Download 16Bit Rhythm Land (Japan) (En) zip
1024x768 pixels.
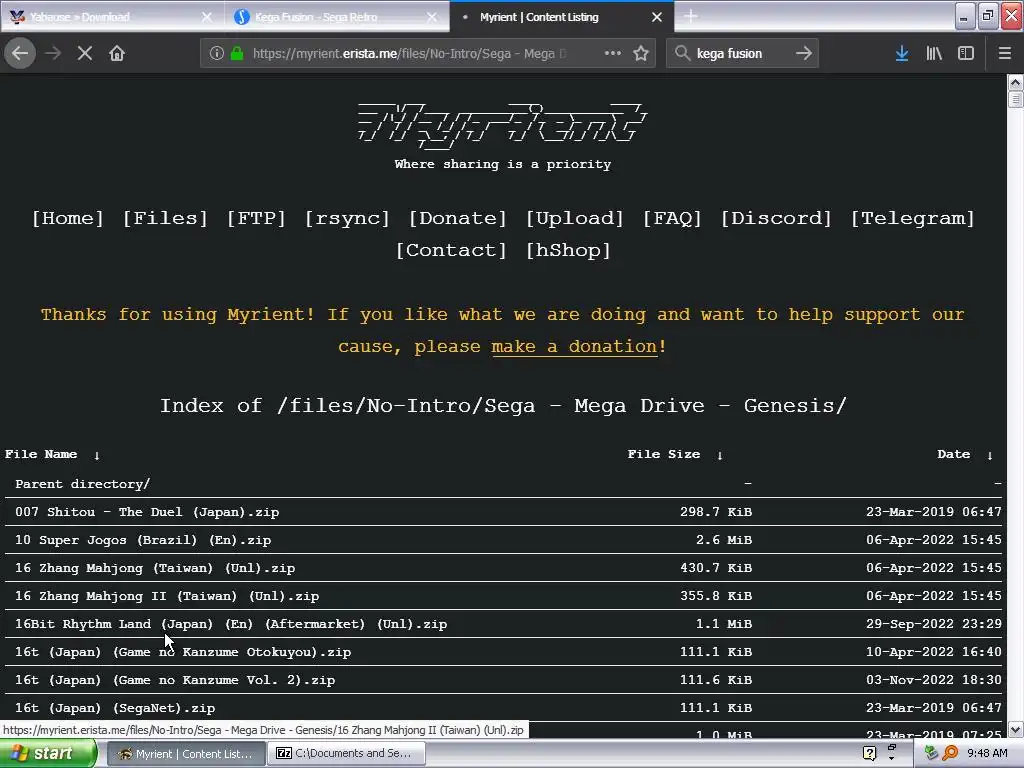pos(231,624)
